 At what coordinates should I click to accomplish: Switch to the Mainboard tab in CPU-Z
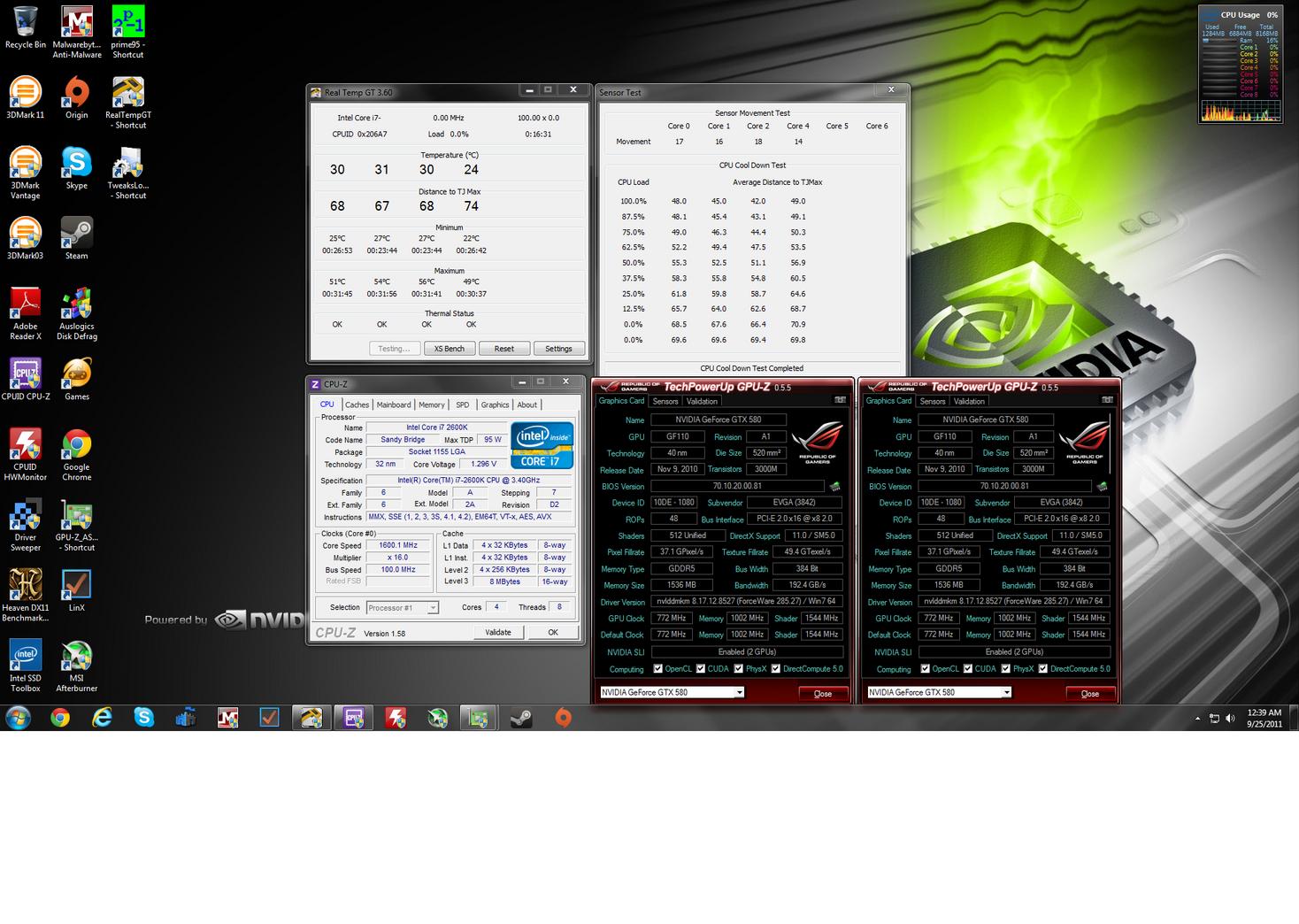pos(394,404)
